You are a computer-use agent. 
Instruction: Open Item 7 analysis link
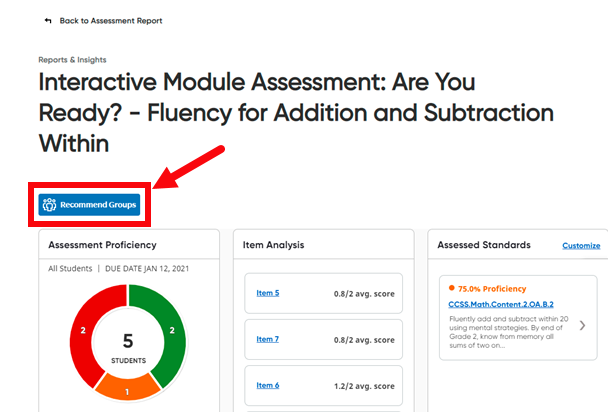click(268, 339)
